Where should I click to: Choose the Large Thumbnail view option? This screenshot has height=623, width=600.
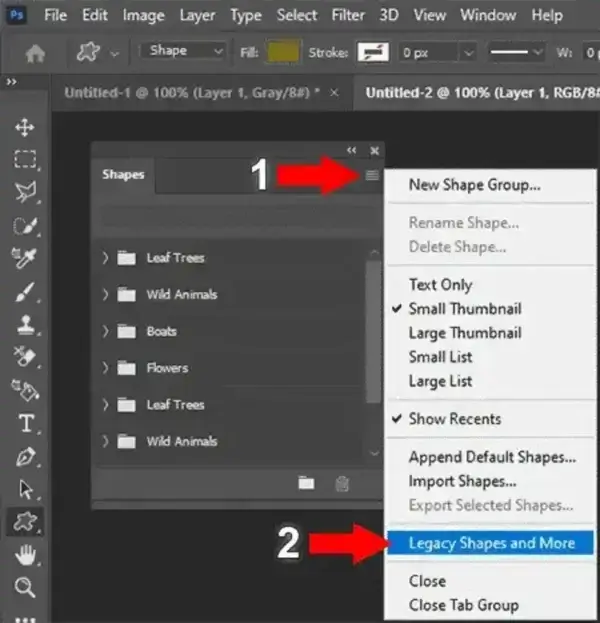(x=465, y=333)
